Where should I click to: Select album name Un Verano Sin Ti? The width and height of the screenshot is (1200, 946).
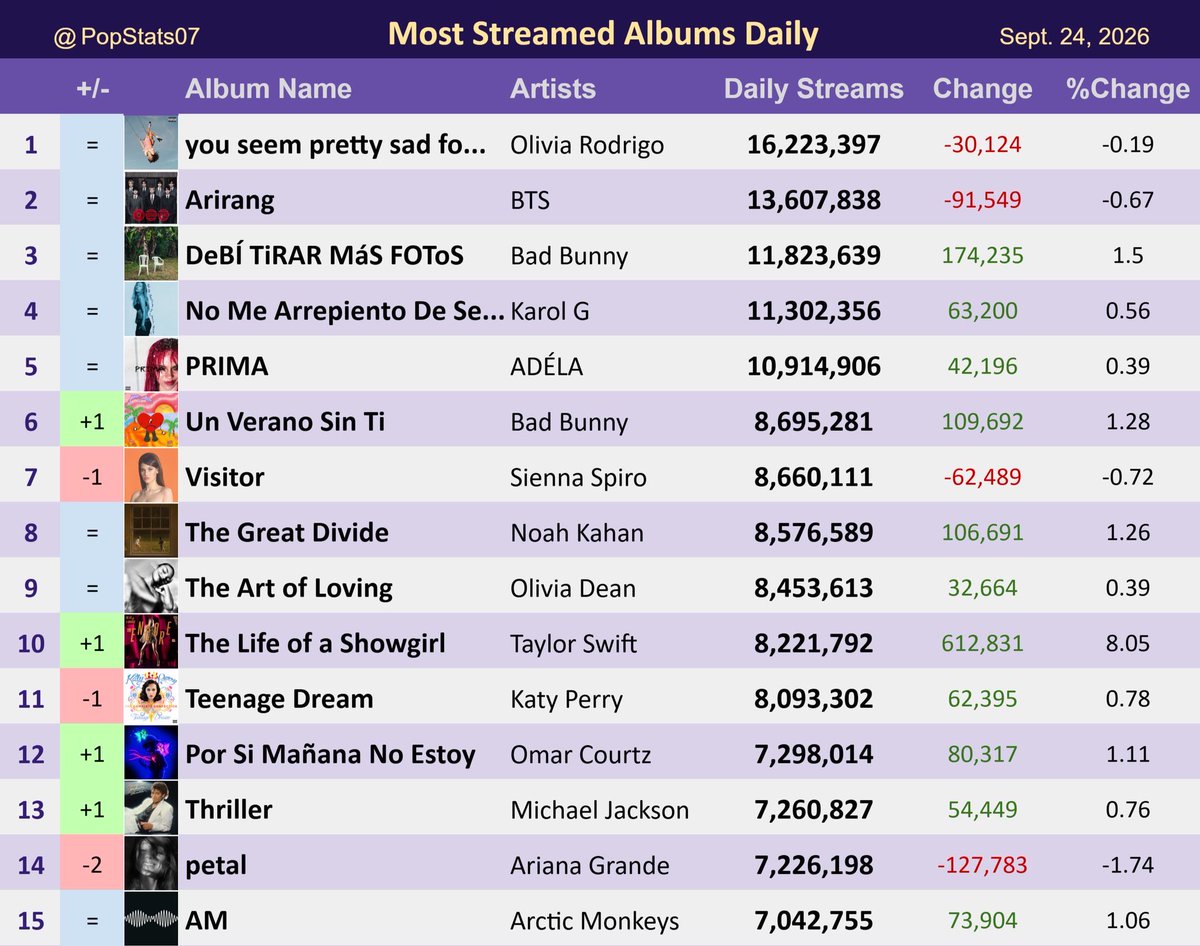click(x=285, y=422)
